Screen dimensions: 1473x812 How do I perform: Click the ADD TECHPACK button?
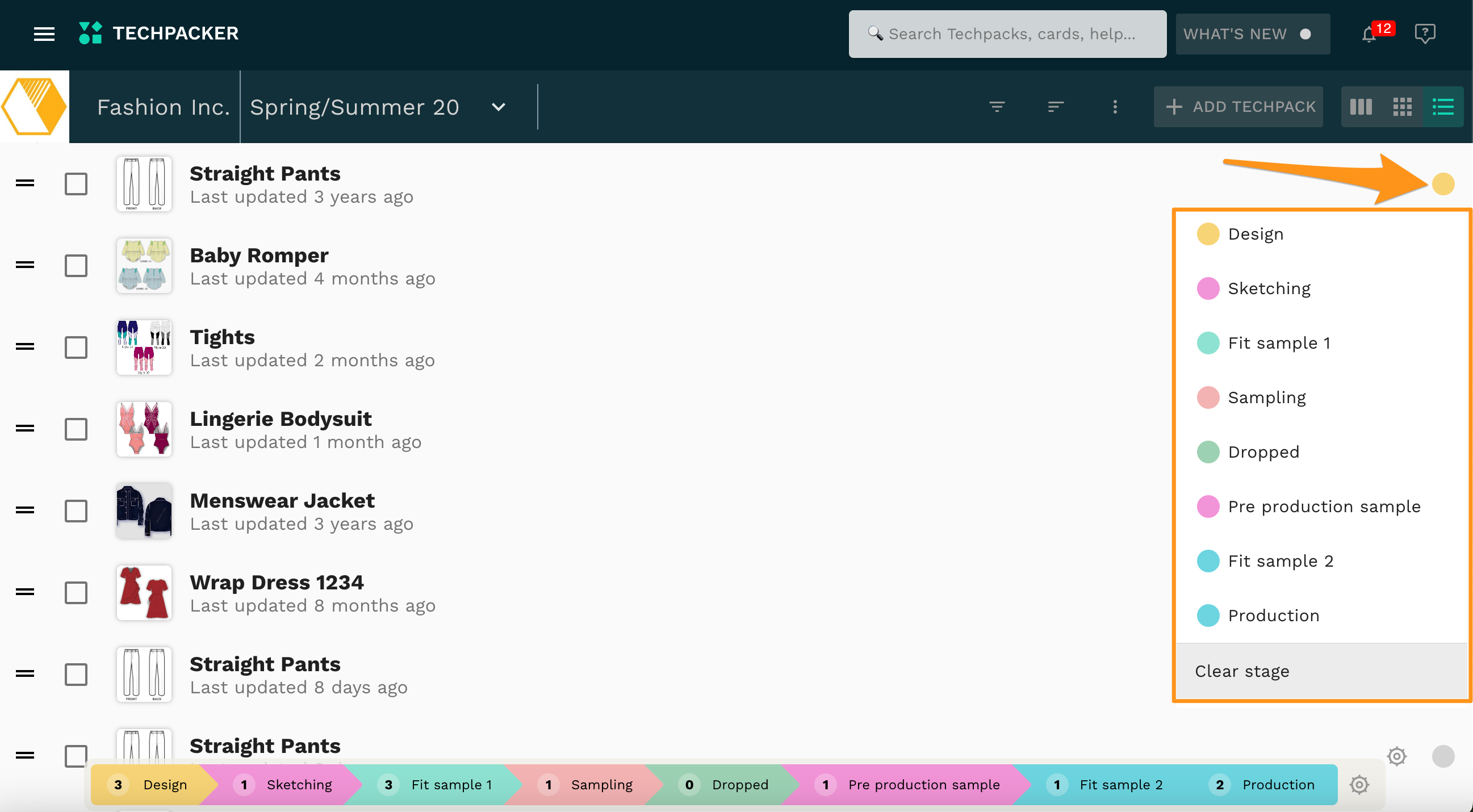[1238, 107]
